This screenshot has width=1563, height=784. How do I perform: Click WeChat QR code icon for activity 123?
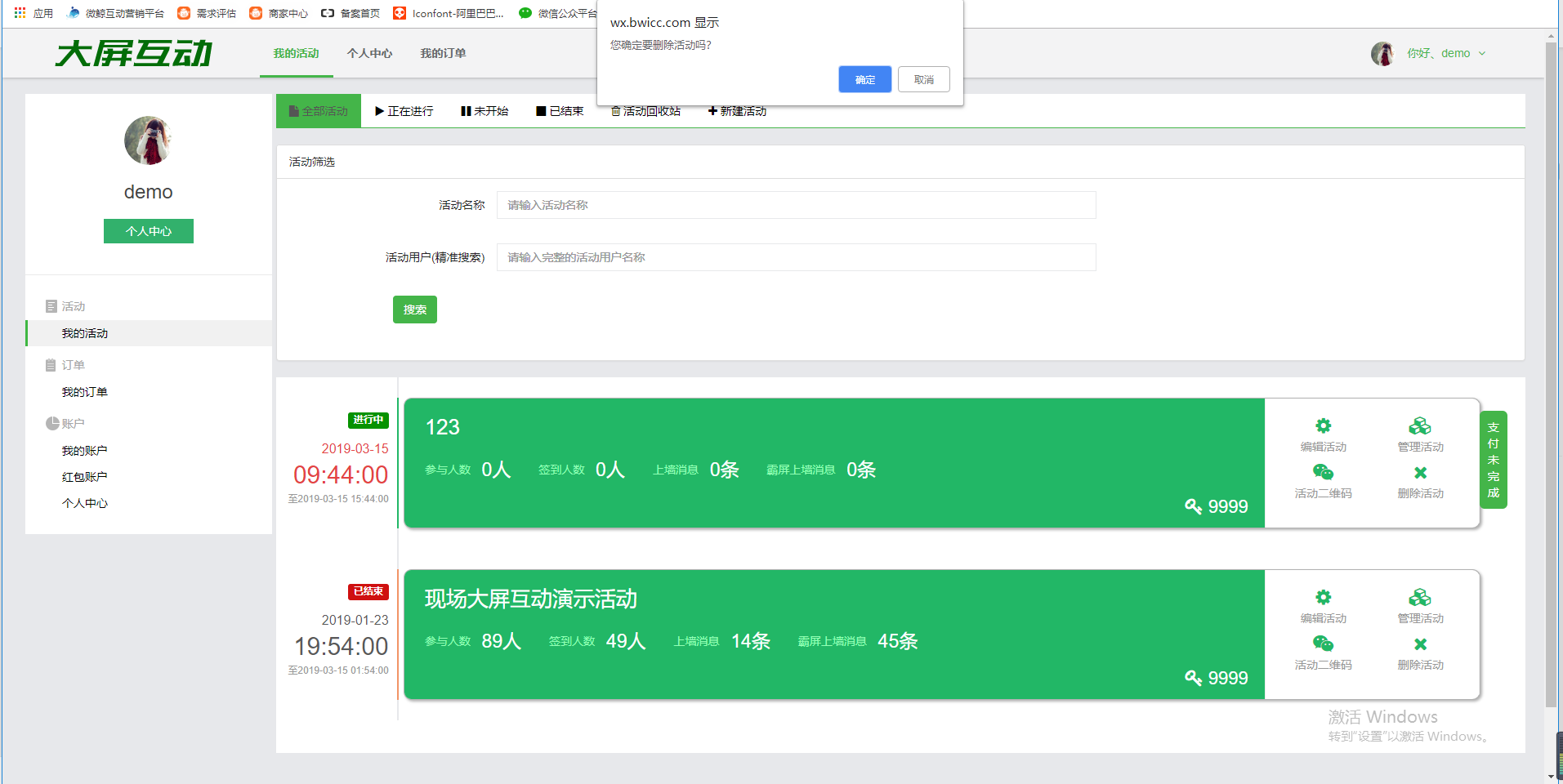tap(1323, 473)
